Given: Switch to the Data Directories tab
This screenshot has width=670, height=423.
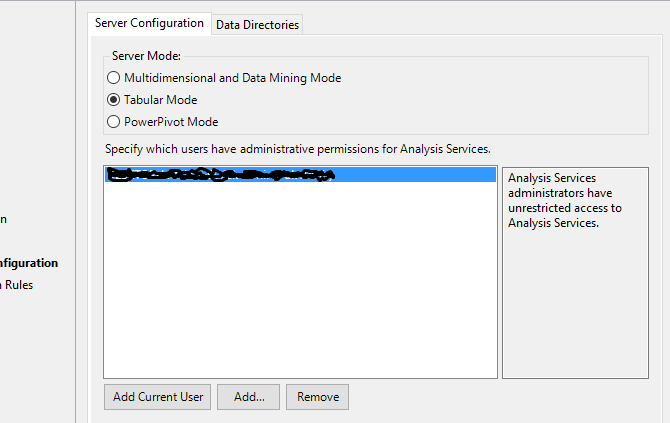Looking at the screenshot, I should 257,25.
